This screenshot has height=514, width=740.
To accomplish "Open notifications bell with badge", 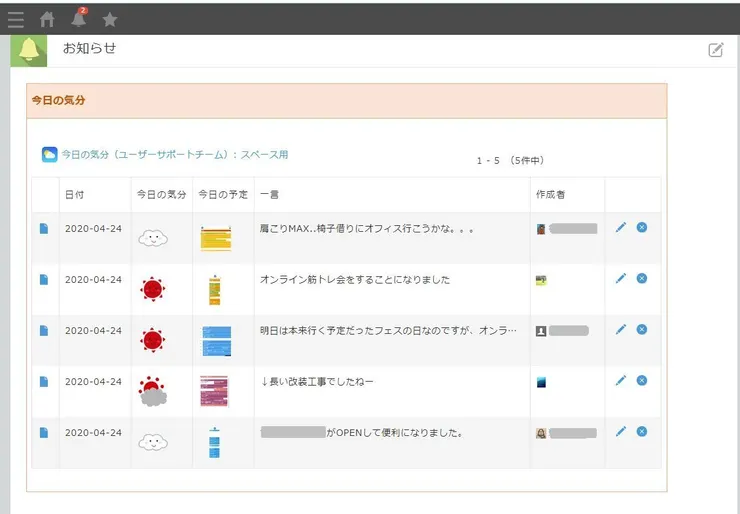I will click(x=78, y=18).
